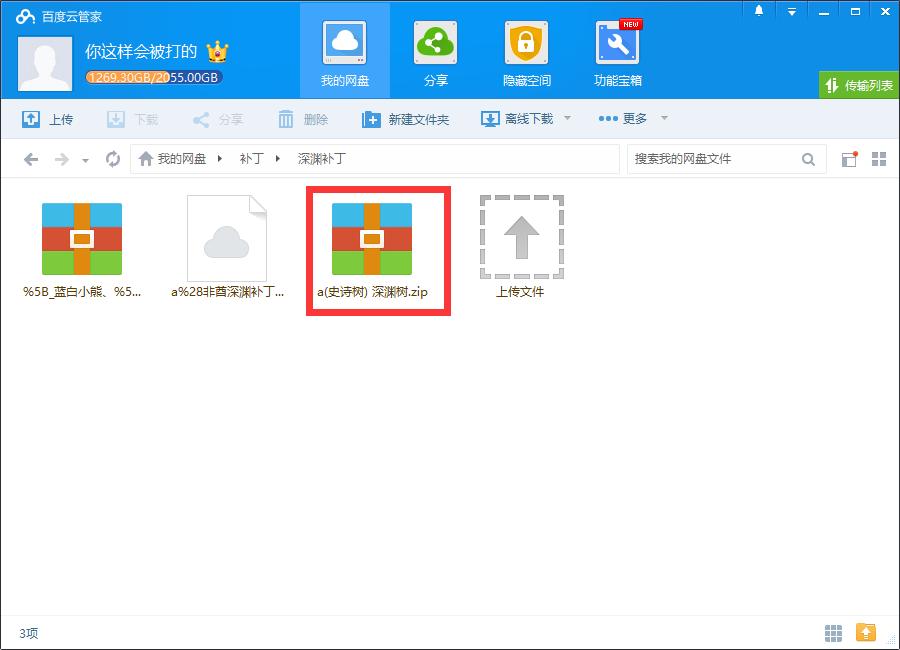Click the 下载 toolbar button

(x=133, y=119)
